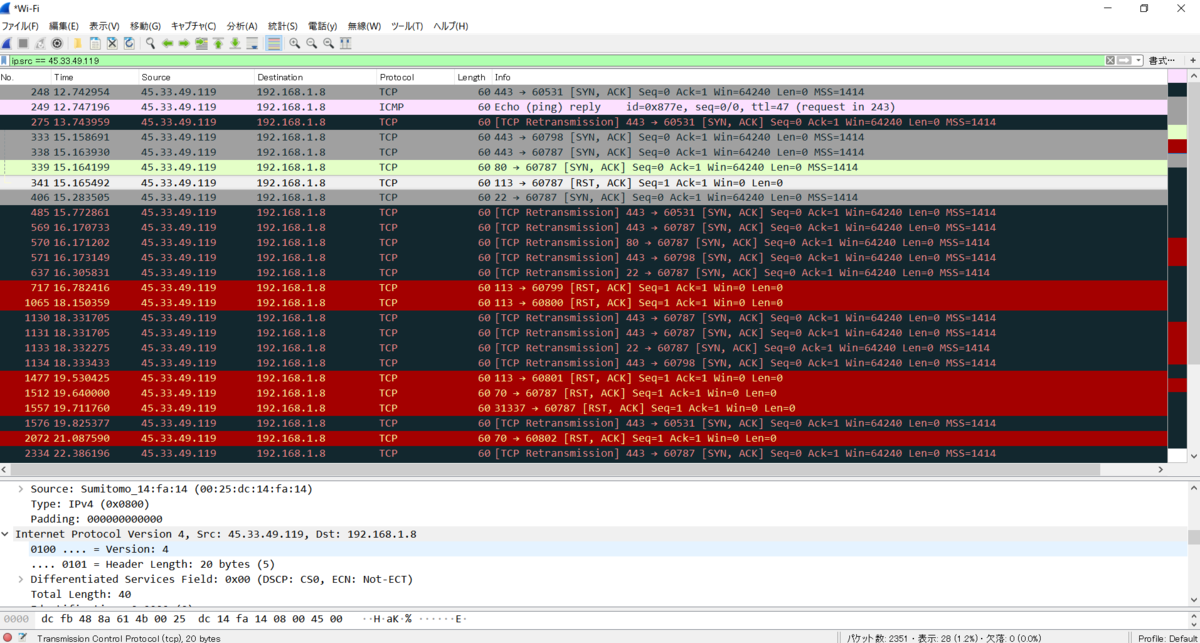1200x643 pixels.
Task: Go forward in packet history
Action: pos(184,43)
